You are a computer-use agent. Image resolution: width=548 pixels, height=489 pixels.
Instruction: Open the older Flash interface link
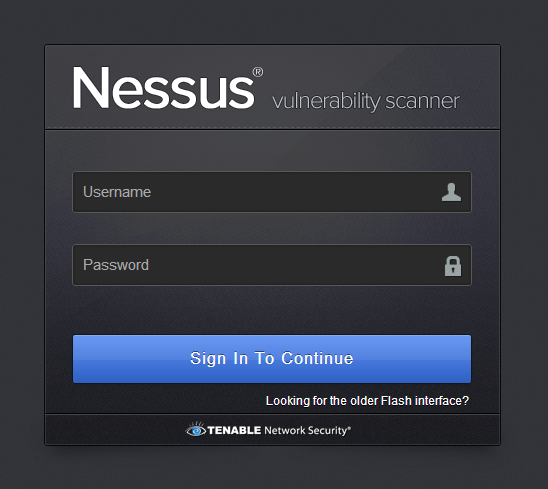coord(367,401)
